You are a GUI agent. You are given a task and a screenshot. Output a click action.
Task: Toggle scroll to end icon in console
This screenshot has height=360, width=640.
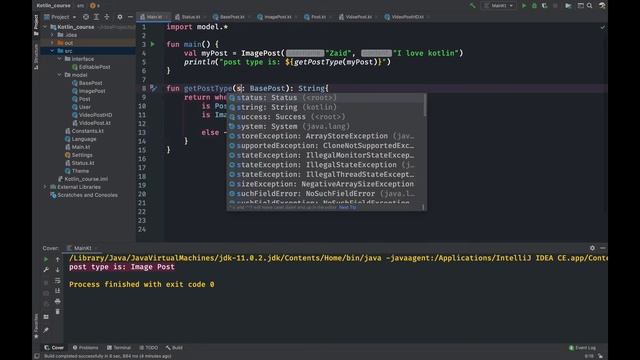(58, 291)
